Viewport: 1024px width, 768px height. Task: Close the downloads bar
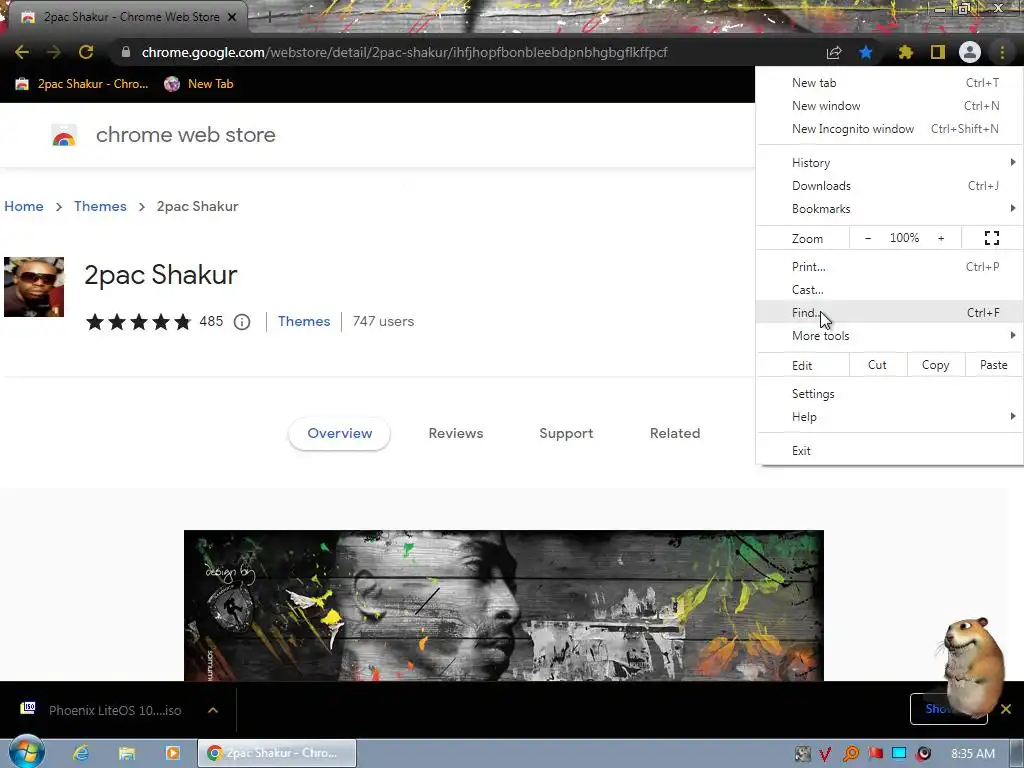[1006, 709]
